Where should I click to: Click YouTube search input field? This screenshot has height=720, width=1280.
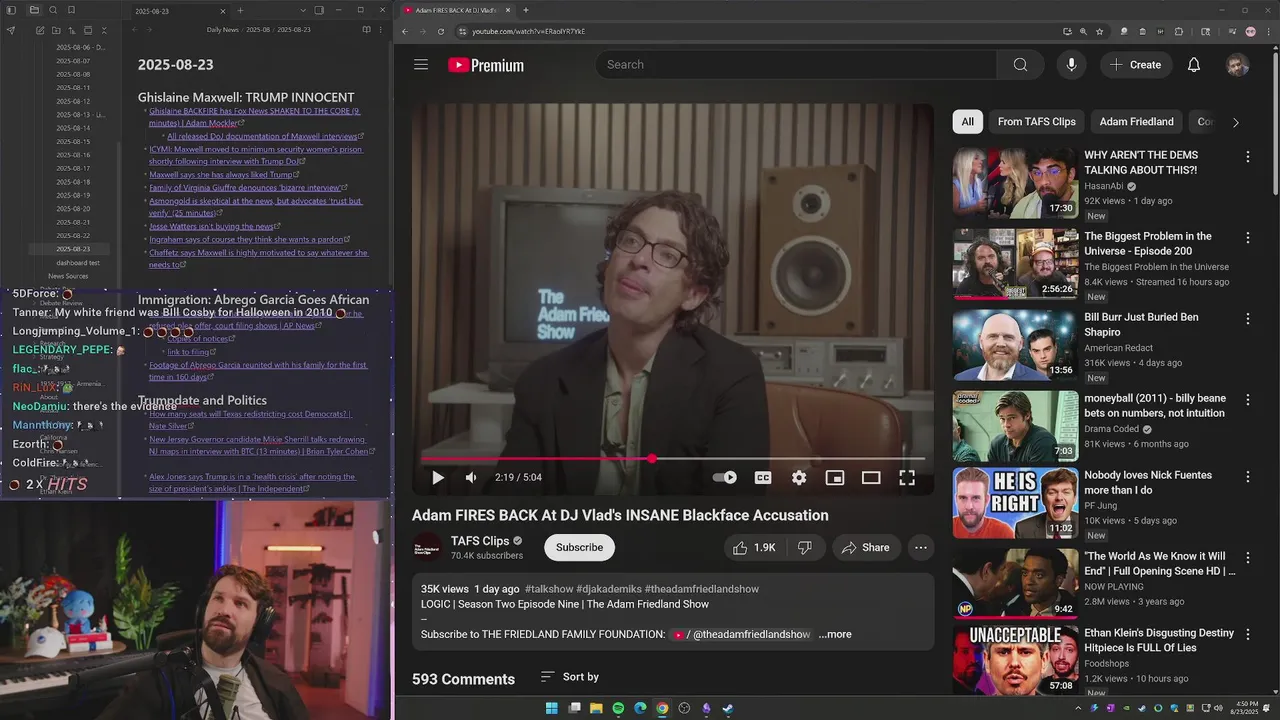tap(796, 65)
